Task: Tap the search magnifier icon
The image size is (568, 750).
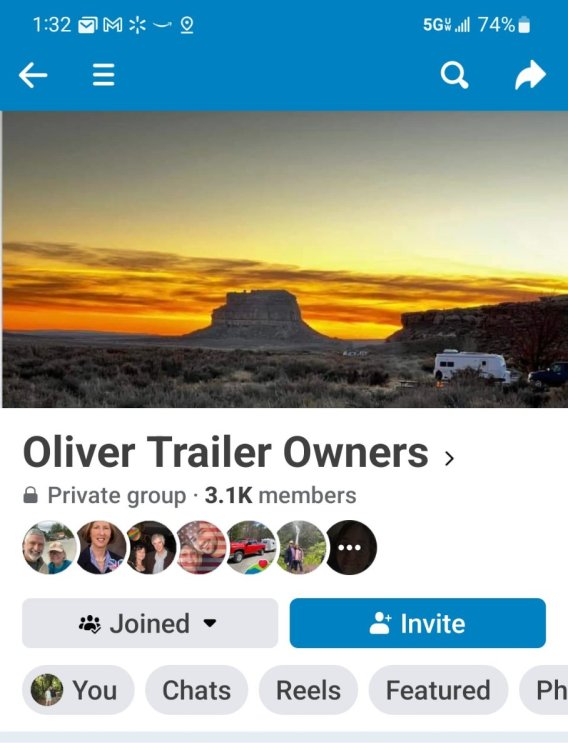Action: click(x=454, y=75)
